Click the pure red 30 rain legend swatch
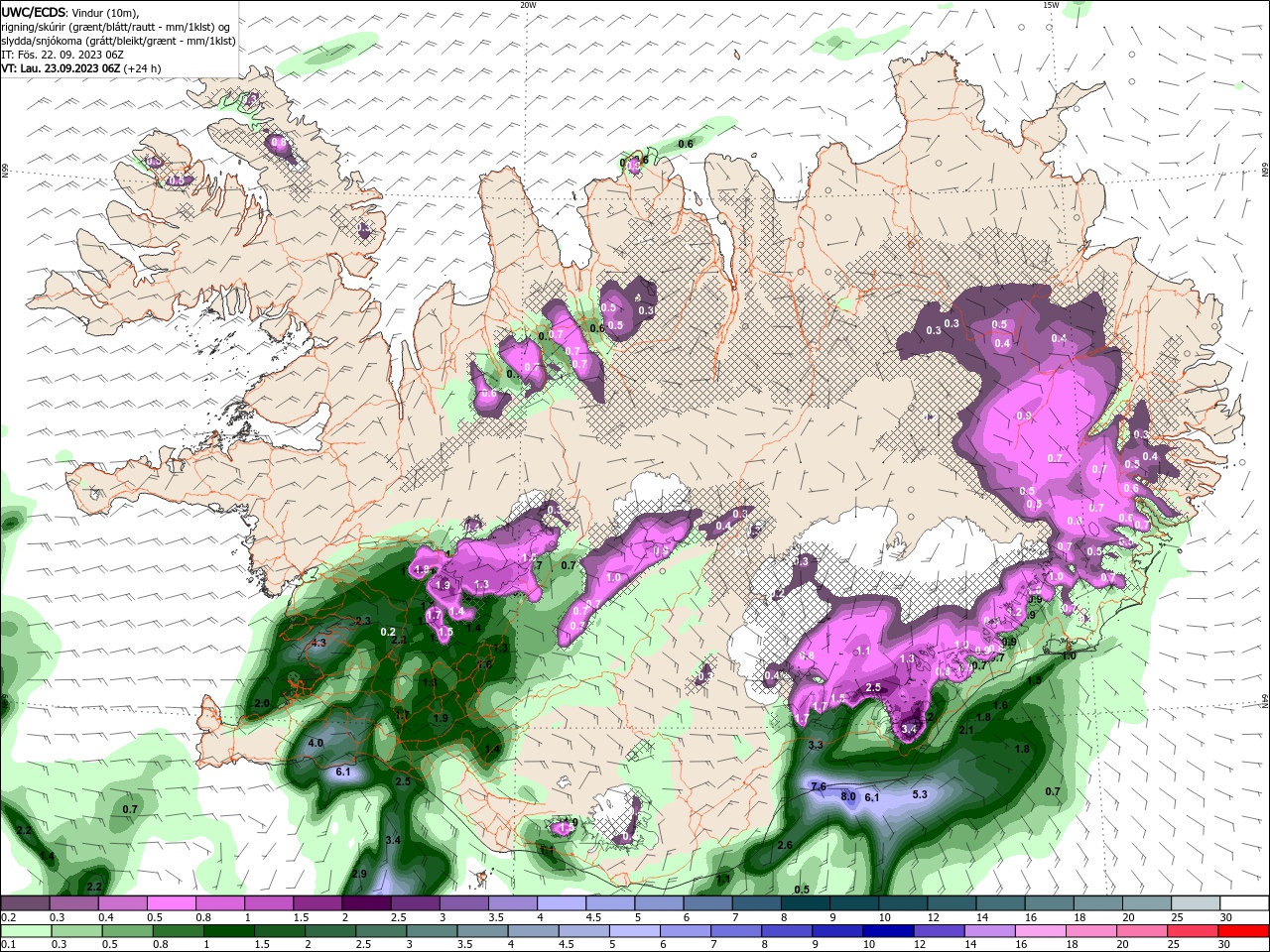 click(x=1244, y=931)
